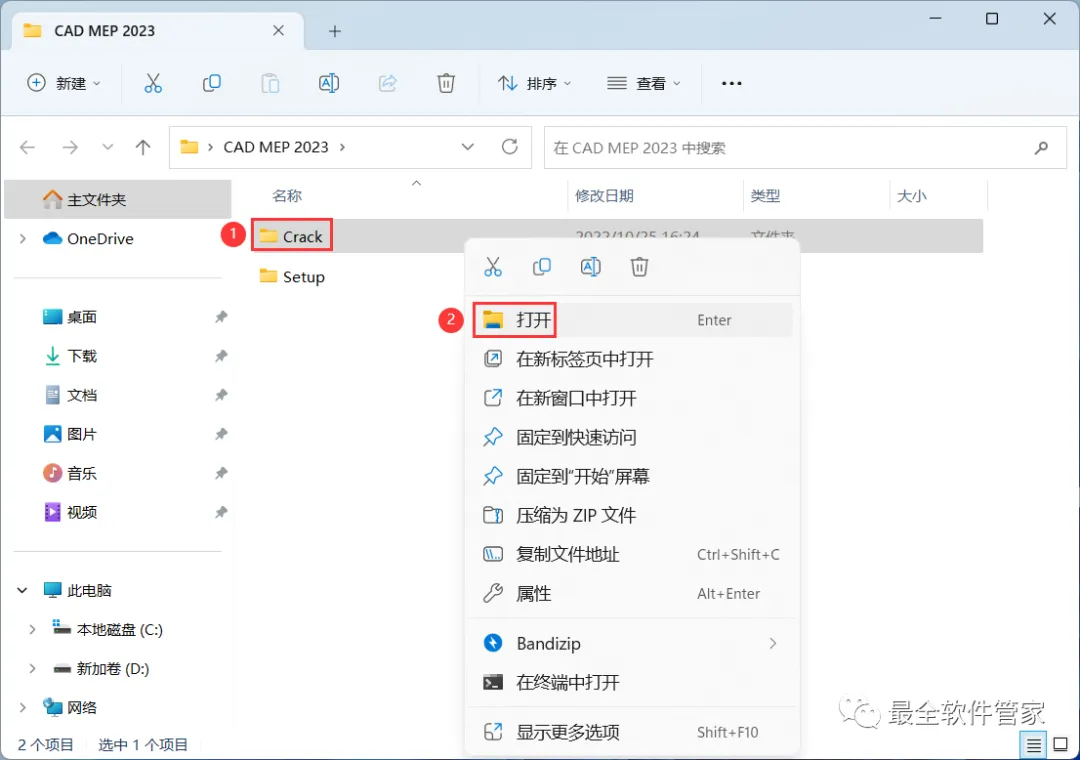
Task: Switch to details view icon in status bar
Action: (x=1033, y=745)
